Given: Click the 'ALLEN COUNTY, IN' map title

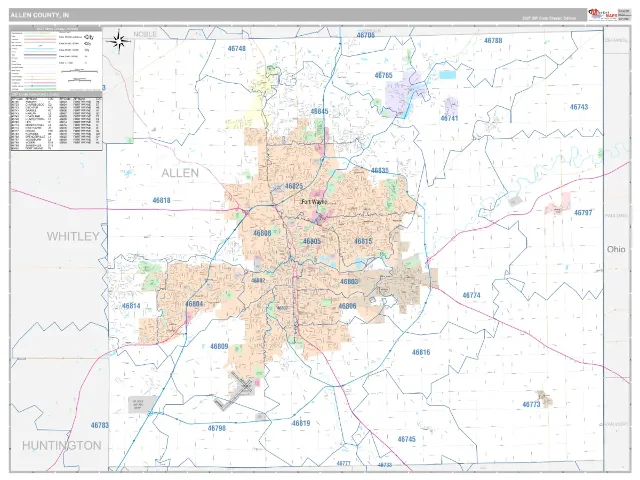Looking at the screenshot, I should point(40,15).
